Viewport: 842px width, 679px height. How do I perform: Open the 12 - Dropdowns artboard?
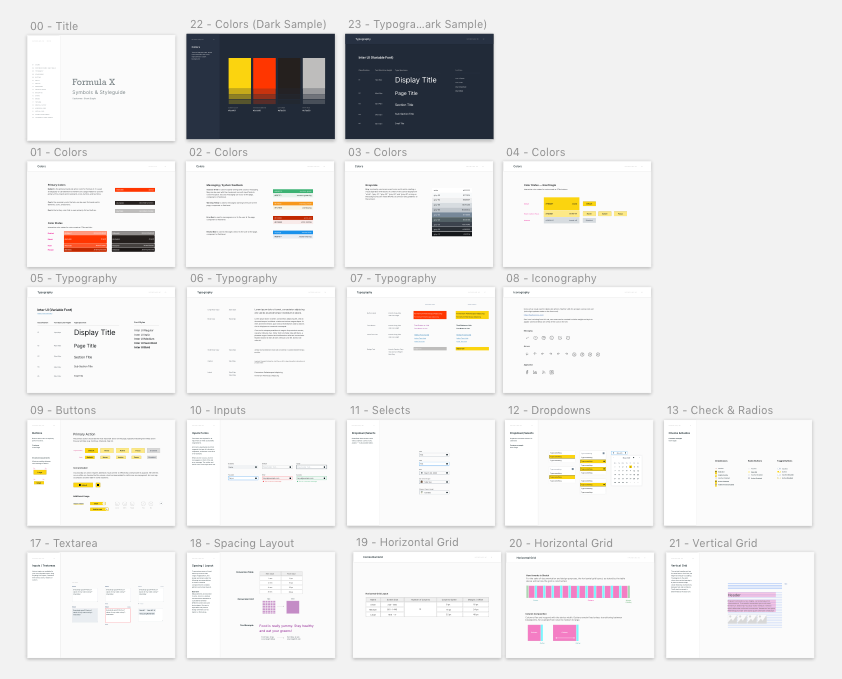click(x=579, y=473)
